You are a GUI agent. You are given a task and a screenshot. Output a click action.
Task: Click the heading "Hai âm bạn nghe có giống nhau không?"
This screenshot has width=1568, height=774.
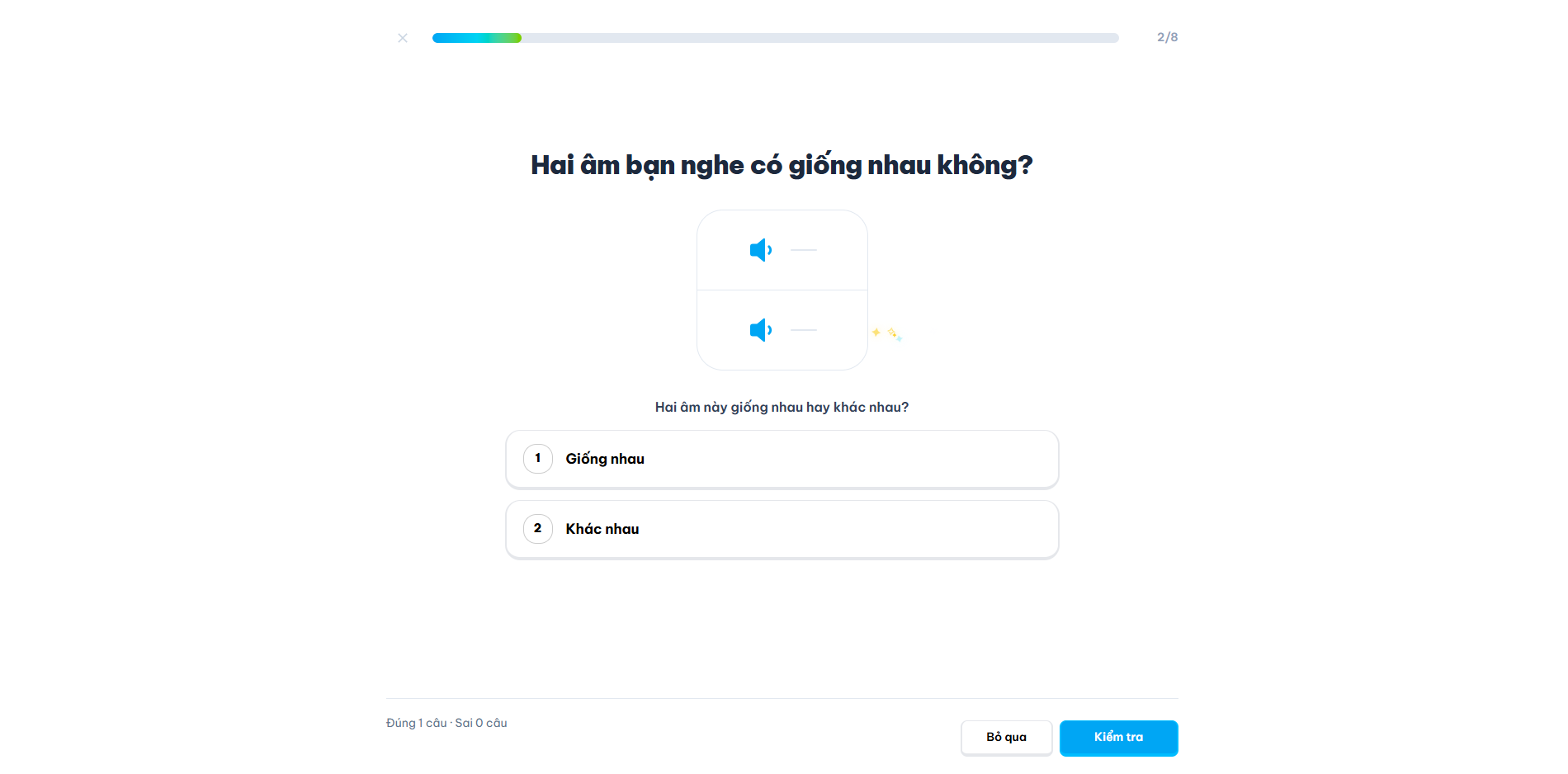pos(782,165)
